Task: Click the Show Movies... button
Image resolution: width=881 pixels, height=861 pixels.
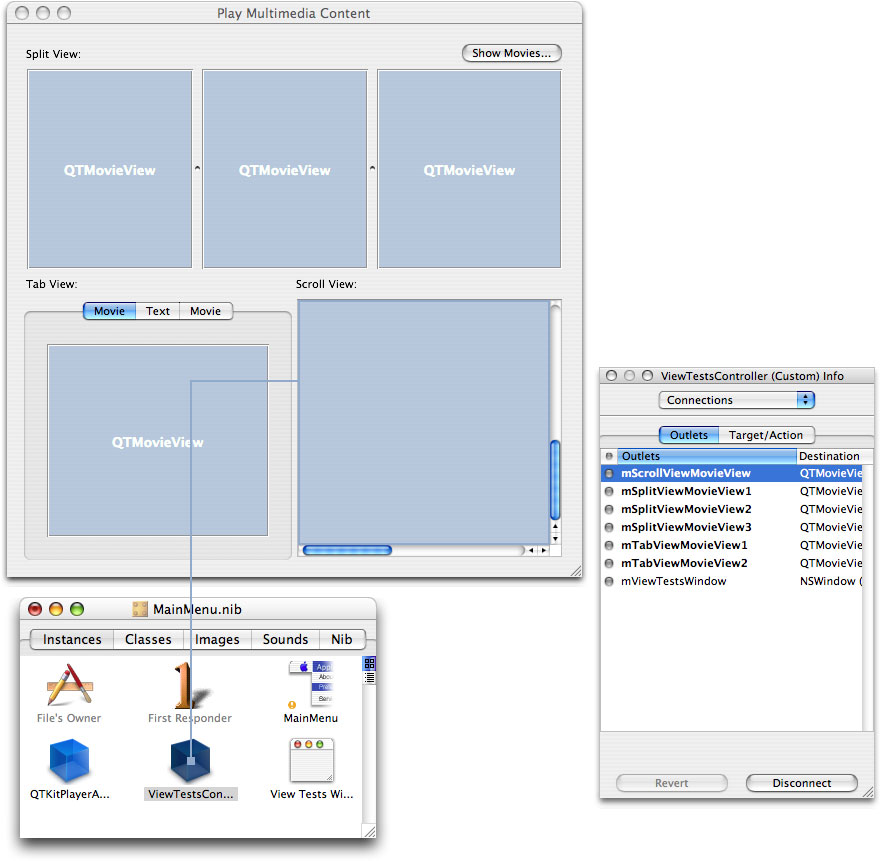Action: coord(511,53)
